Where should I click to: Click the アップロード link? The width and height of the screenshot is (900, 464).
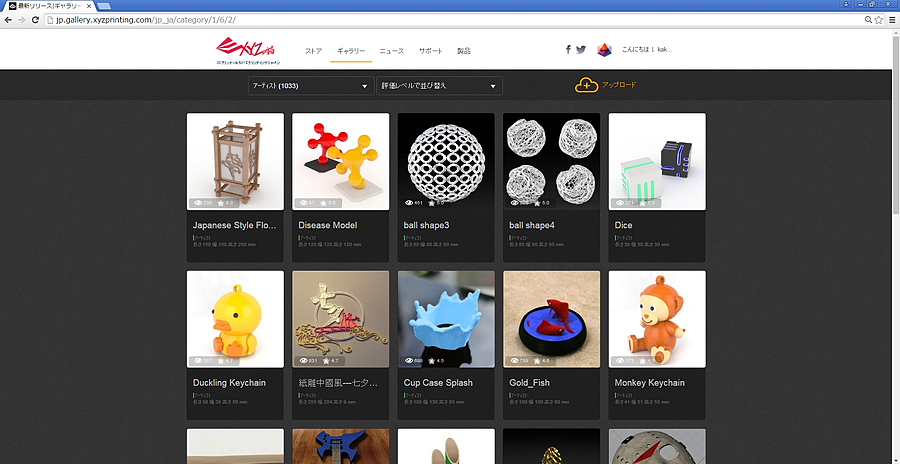(619, 85)
